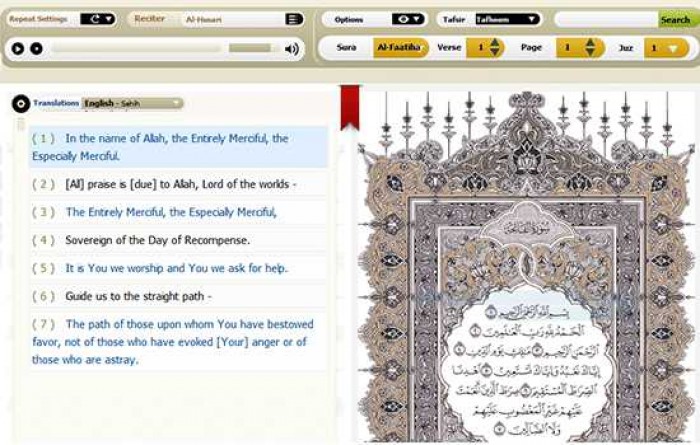Select verse 4 'Sovereign of the Day'

click(178, 240)
